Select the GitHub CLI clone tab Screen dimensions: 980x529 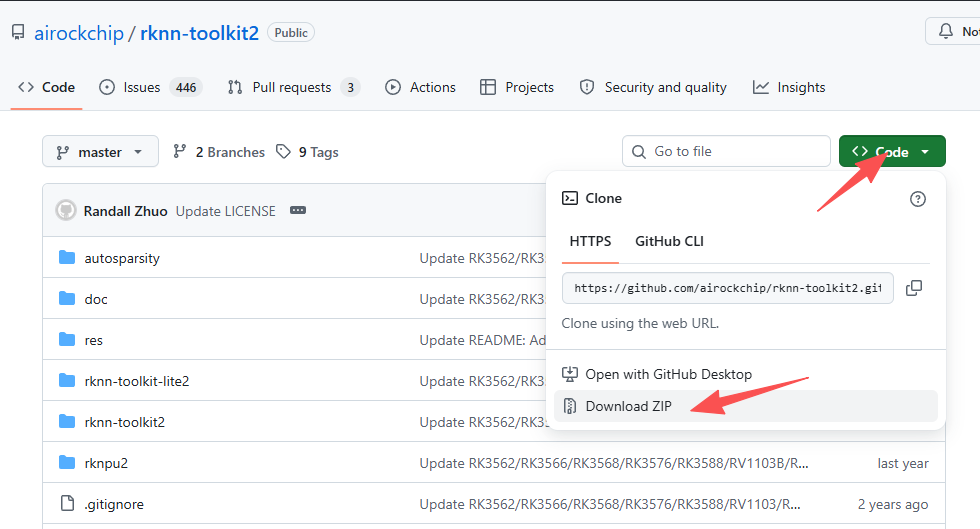(x=669, y=241)
